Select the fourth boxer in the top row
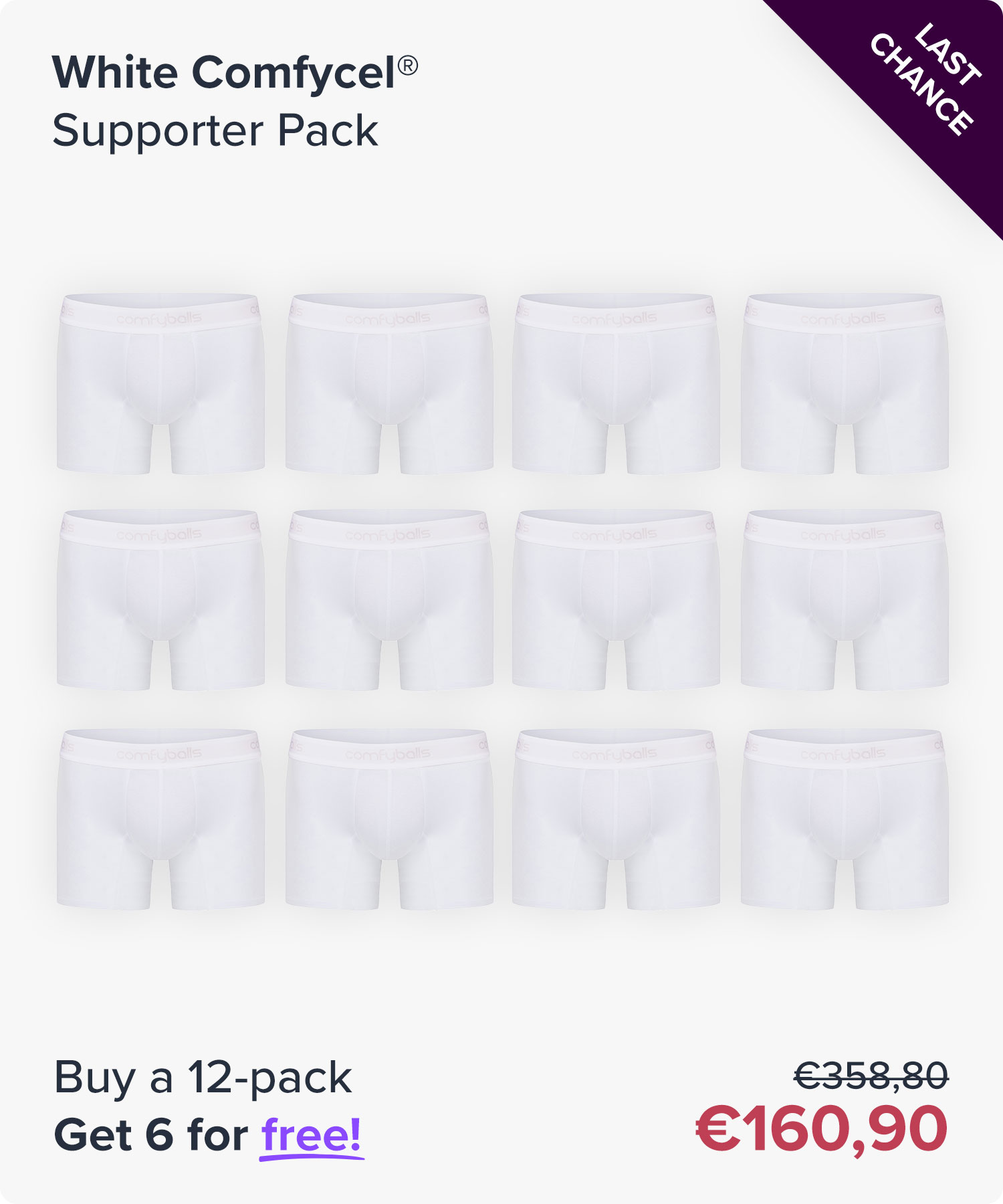The image size is (1003, 1204). 845,384
